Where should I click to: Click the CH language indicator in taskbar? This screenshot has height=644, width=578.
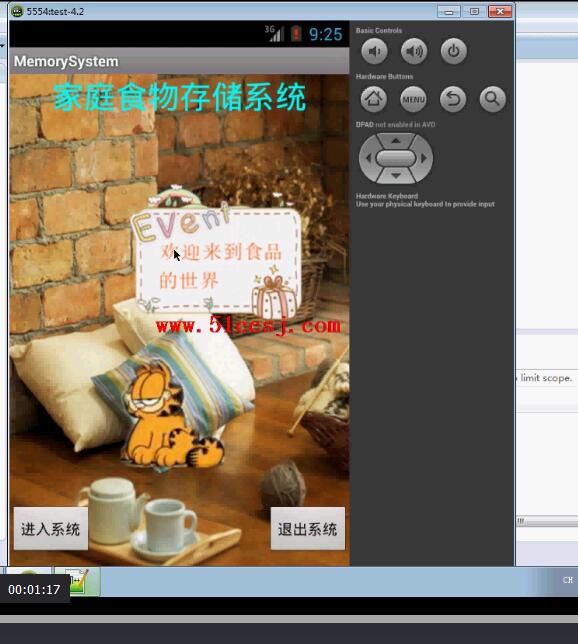coord(568,580)
